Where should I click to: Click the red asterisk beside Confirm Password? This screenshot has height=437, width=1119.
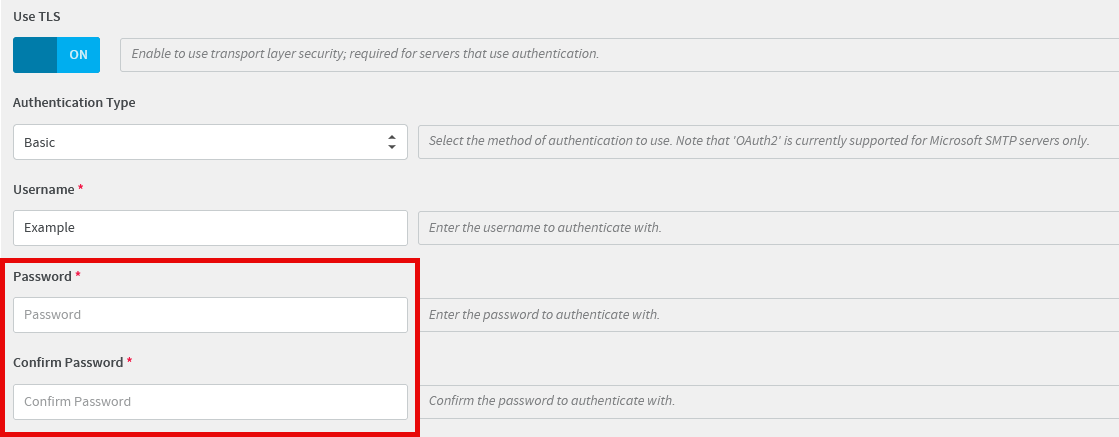129,361
